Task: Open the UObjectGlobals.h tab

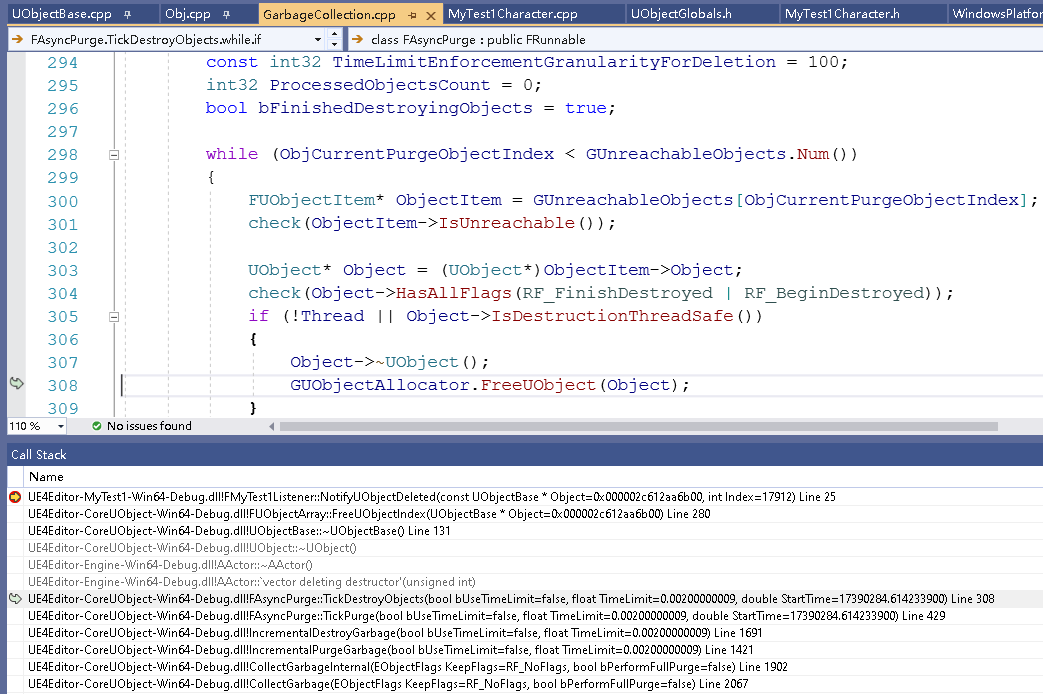Action: click(681, 14)
